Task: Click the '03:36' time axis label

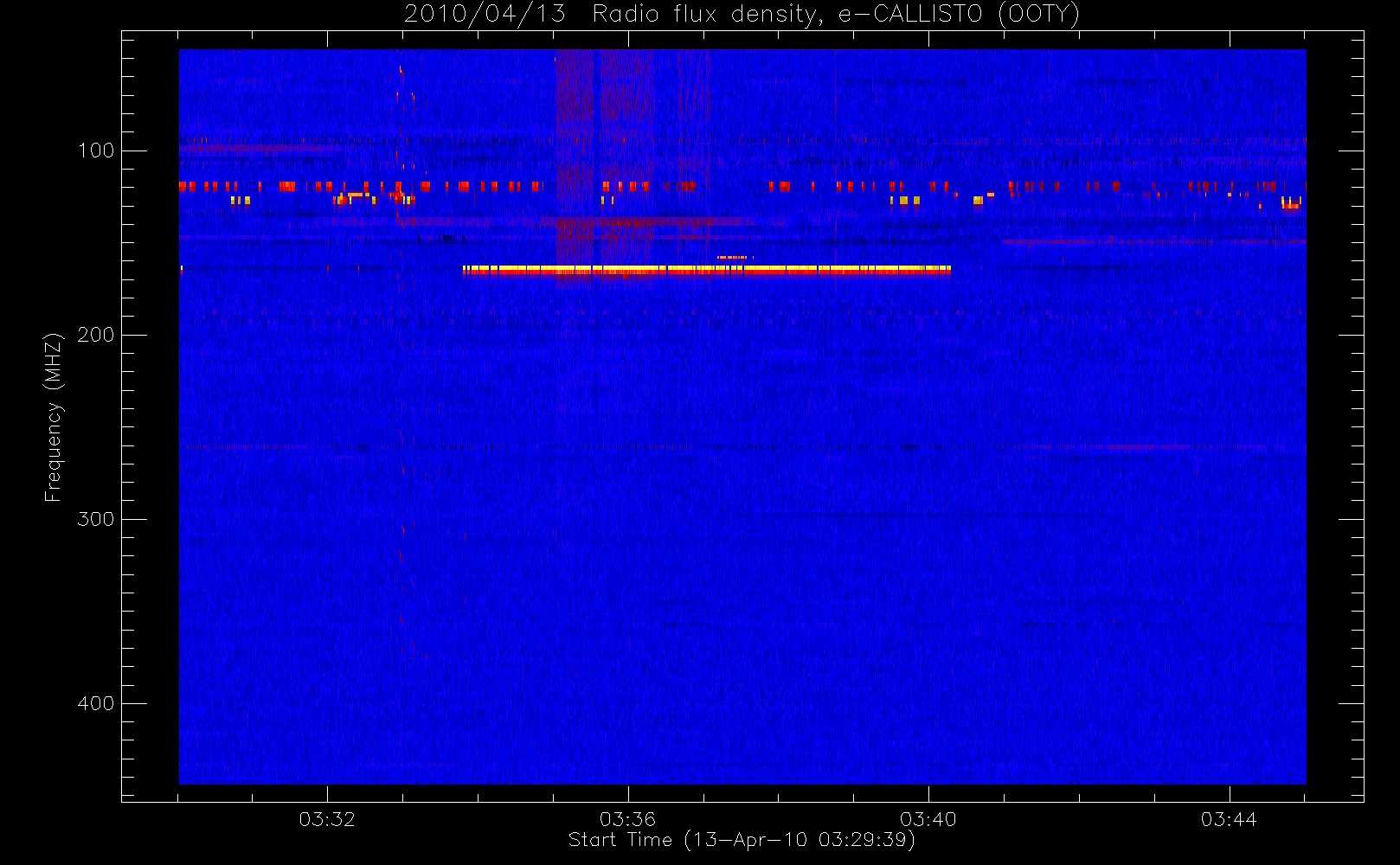Action: point(627,819)
